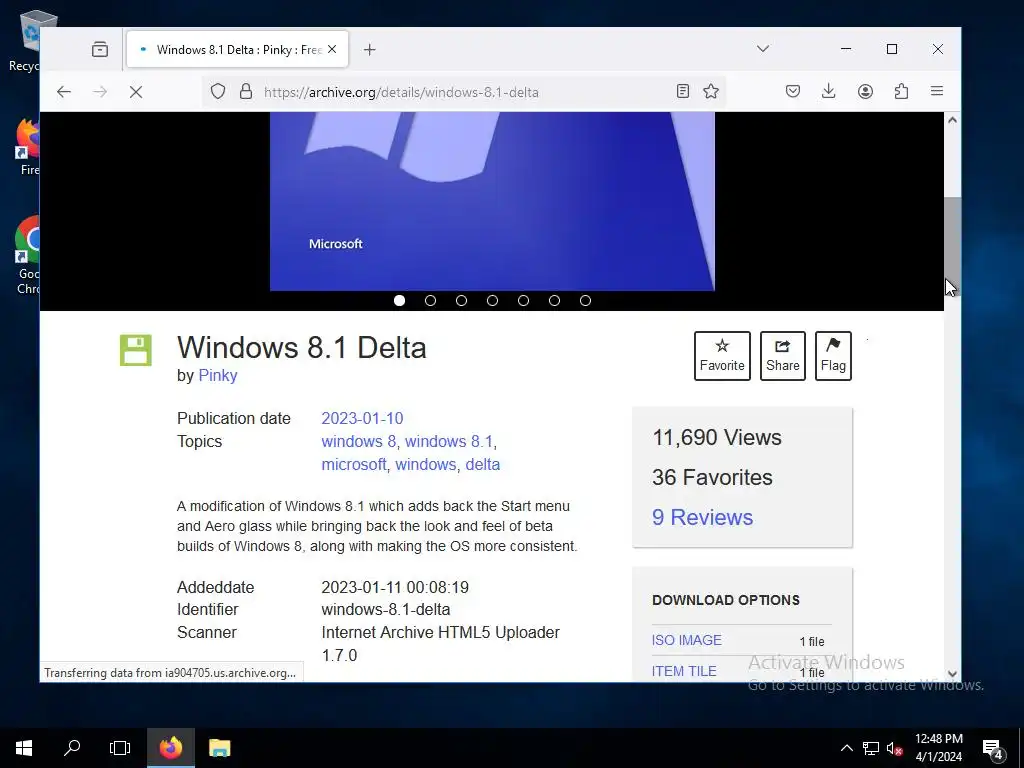Jump to the 9 Reviews link
Screen dimensions: 1024x768
(703, 517)
